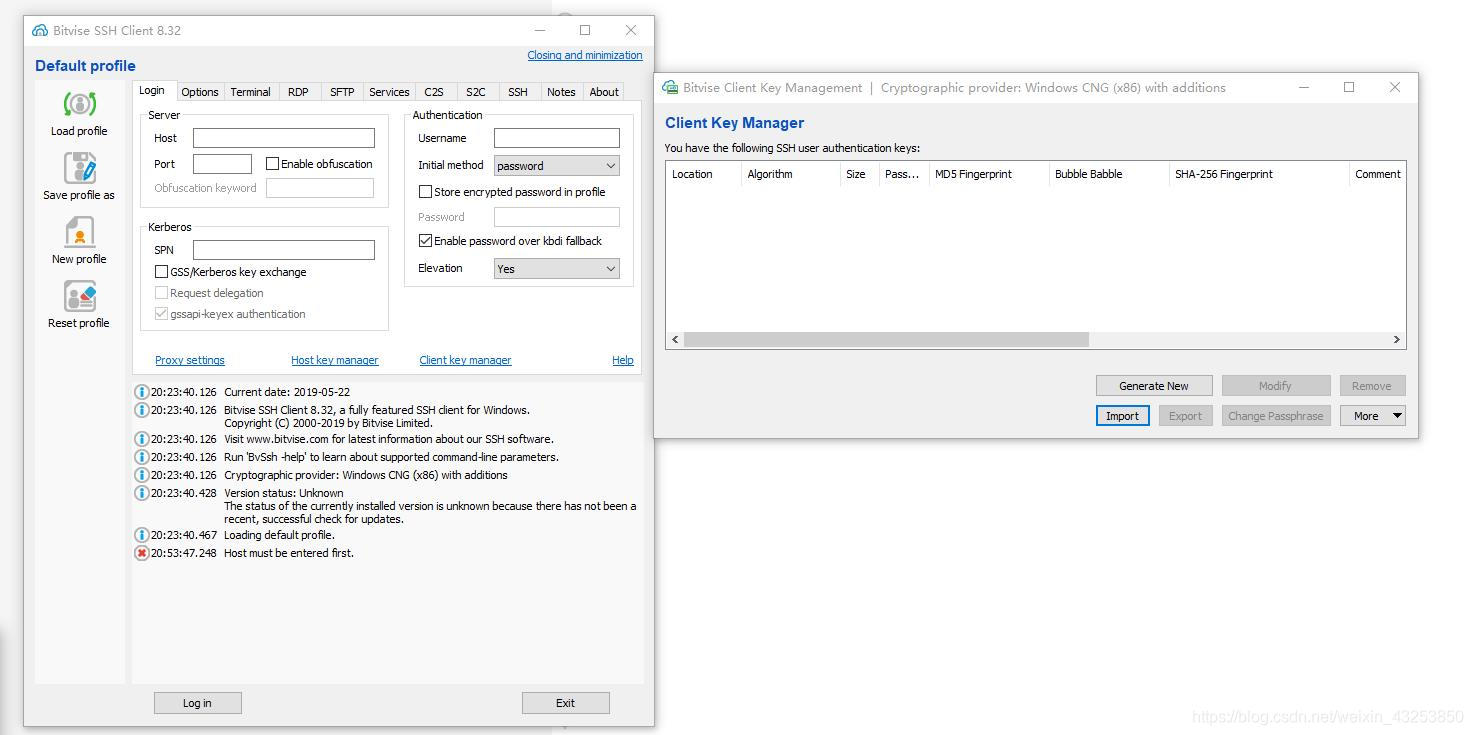Select the S2C tab
This screenshot has width=1473, height=735.
tap(476, 92)
